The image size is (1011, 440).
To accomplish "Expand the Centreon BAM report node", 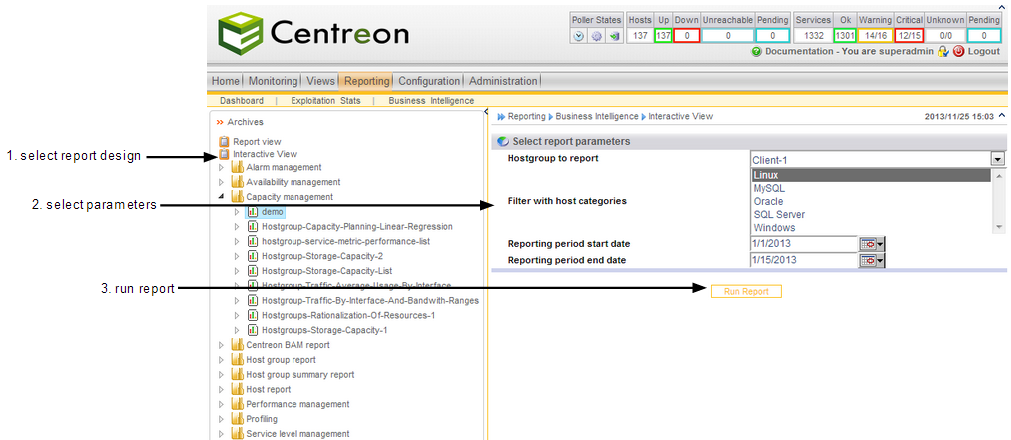I will coord(222,345).
